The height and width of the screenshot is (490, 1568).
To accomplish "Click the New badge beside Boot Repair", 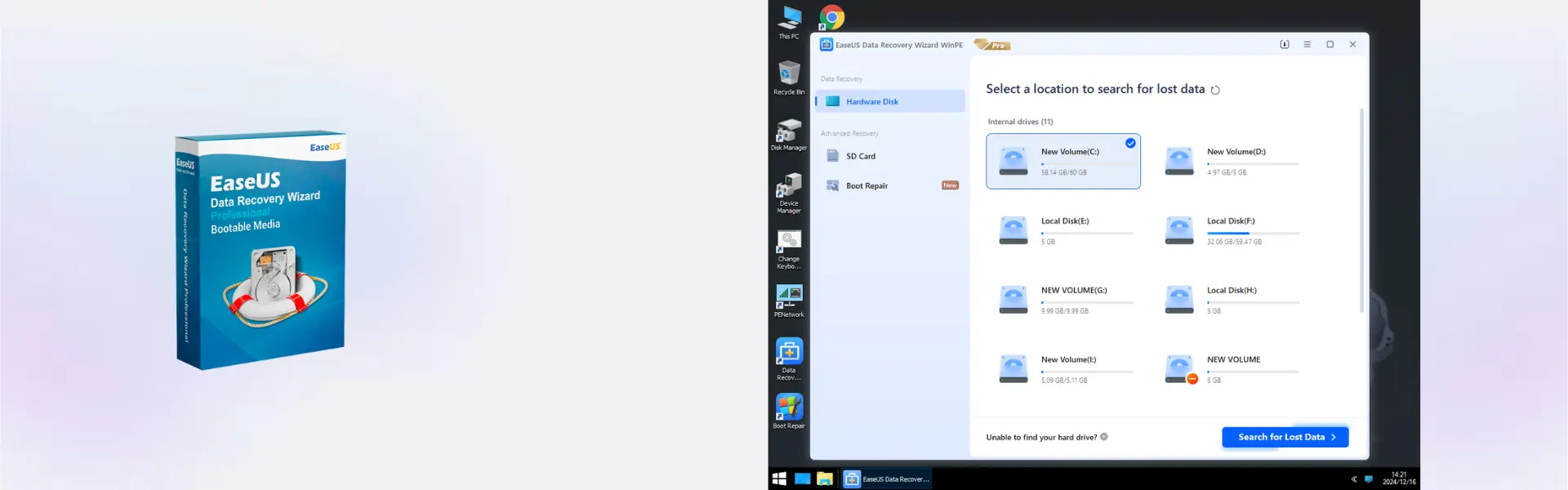I will click(x=950, y=185).
